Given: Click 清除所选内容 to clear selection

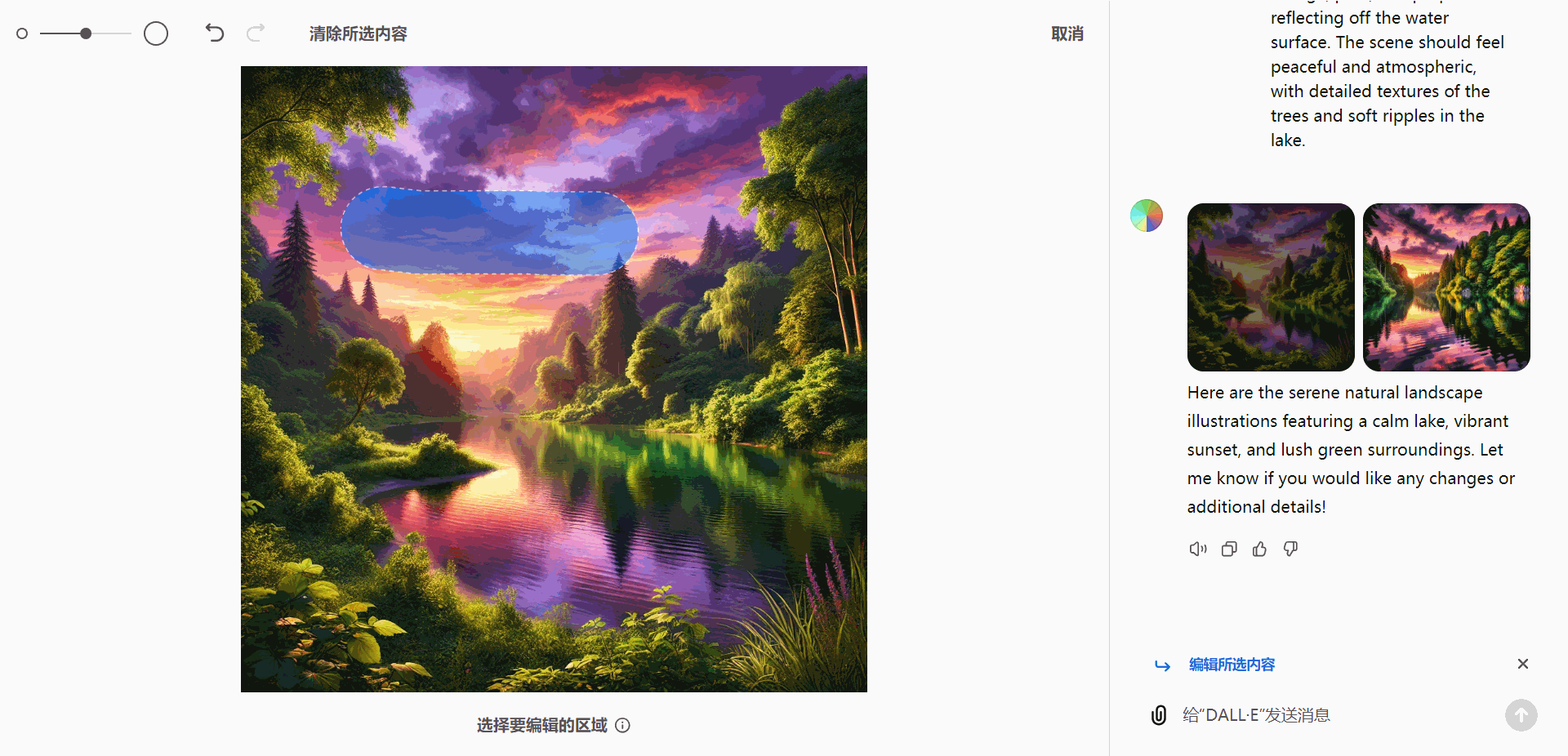Looking at the screenshot, I should pyautogui.click(x=358, y=33).
